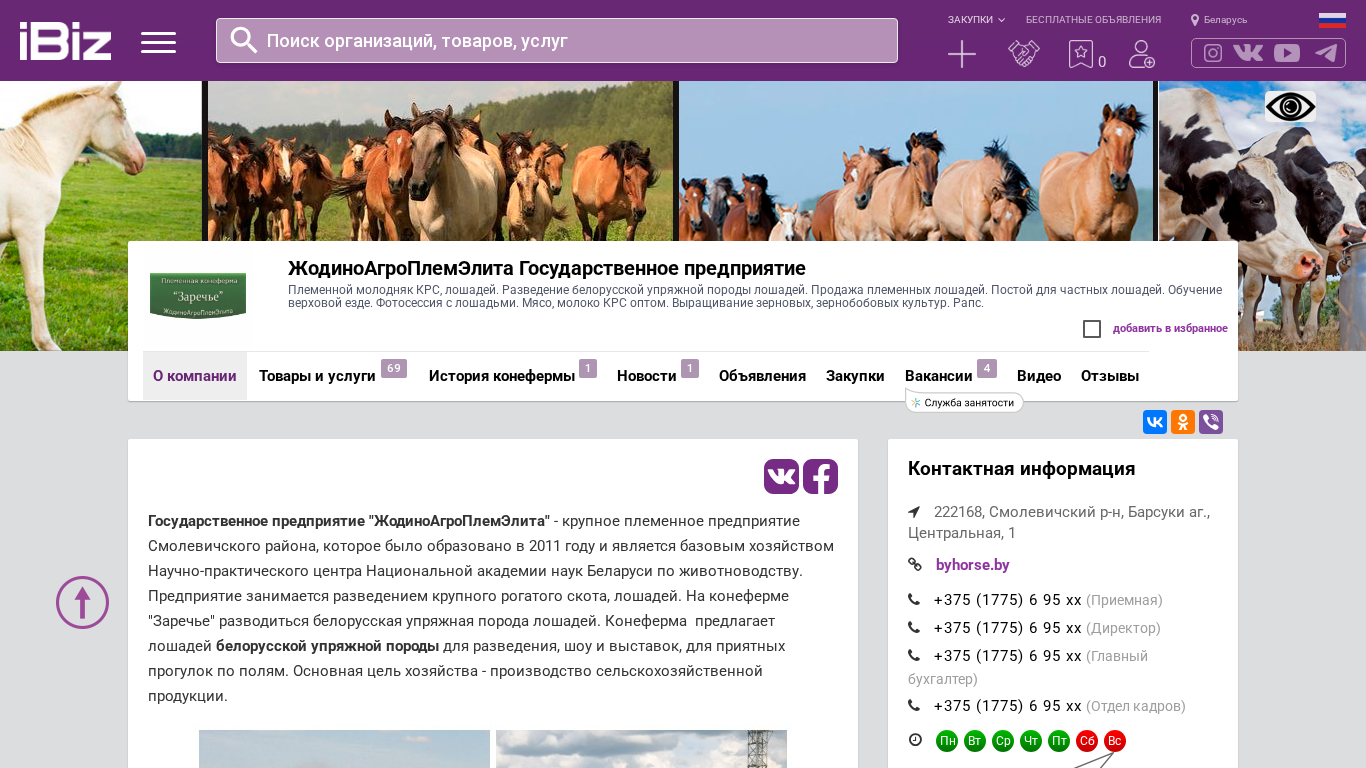Click the company logo "Заречье"
The image size is (1366, 768).
tap(198, 296)
